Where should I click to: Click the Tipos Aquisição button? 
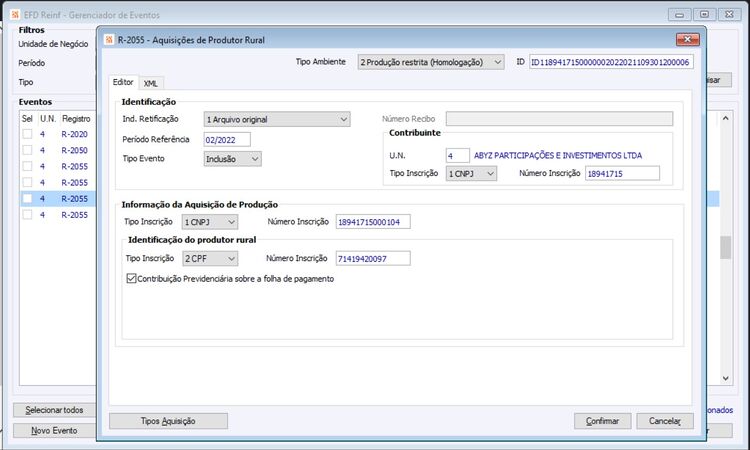[x=168, y=421]
